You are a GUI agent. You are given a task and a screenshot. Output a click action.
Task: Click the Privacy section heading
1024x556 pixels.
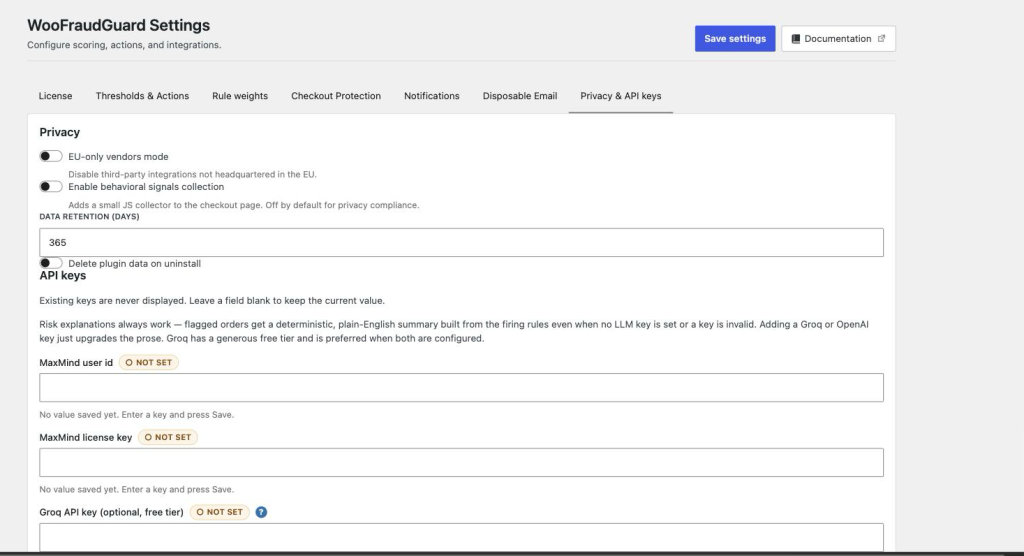pos(59,132)
